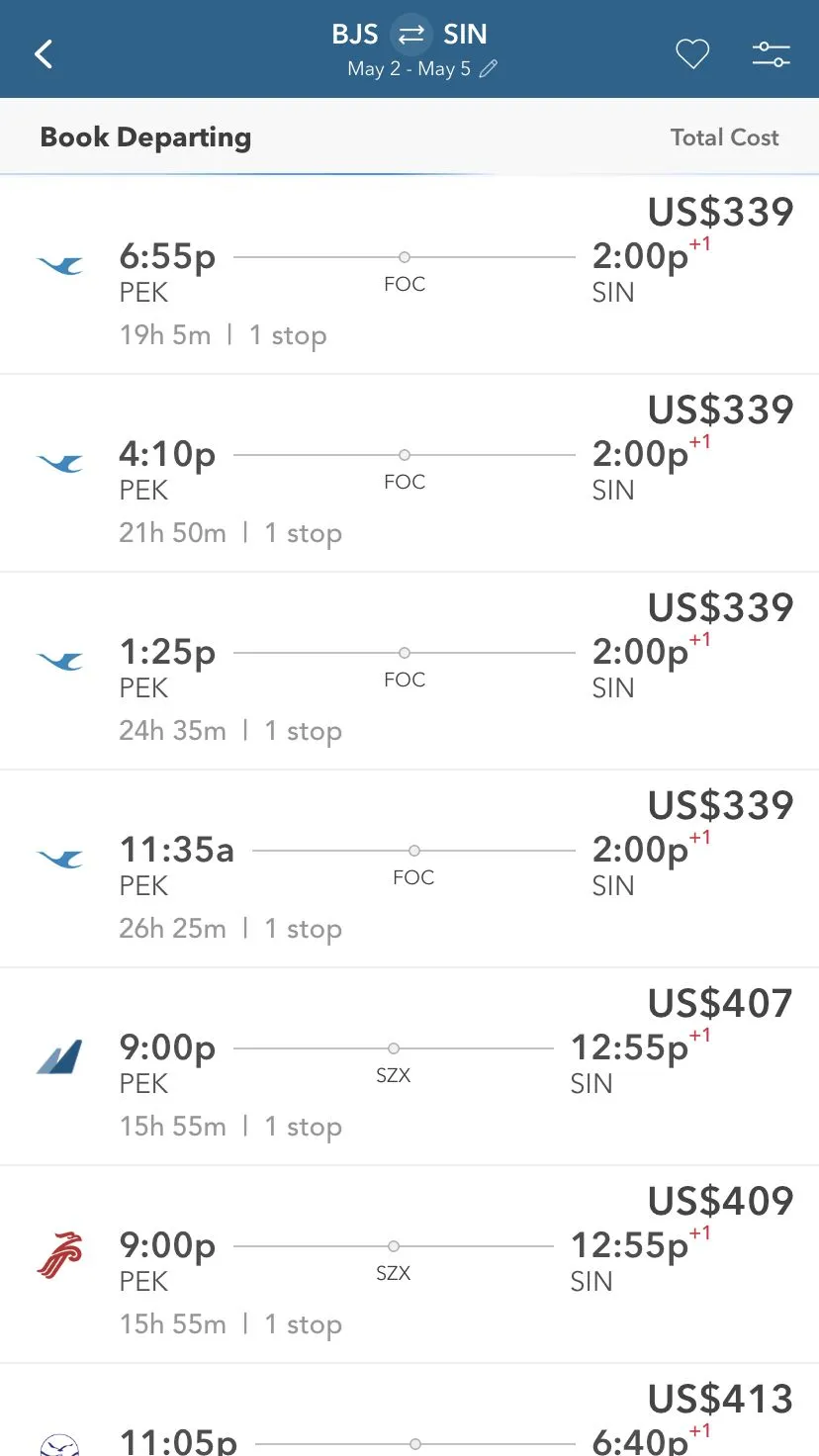Viewport: 819px width, 1456px height.
Task: Select the 11:35a flight to SIN
Action: pyautogui.click(x=406, y=870)
